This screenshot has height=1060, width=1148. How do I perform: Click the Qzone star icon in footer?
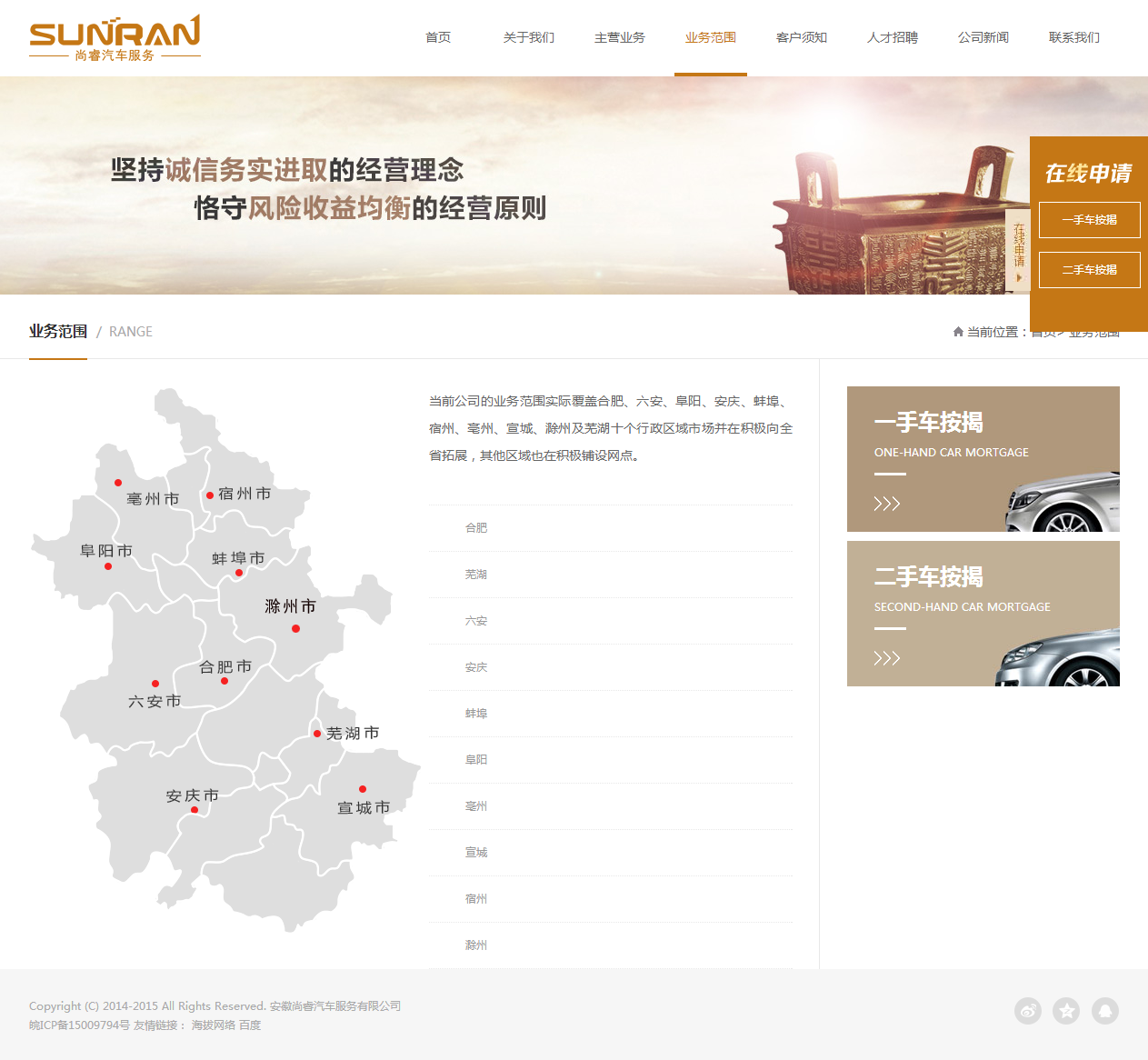pyautogui.click(x=1066, y=1011)
